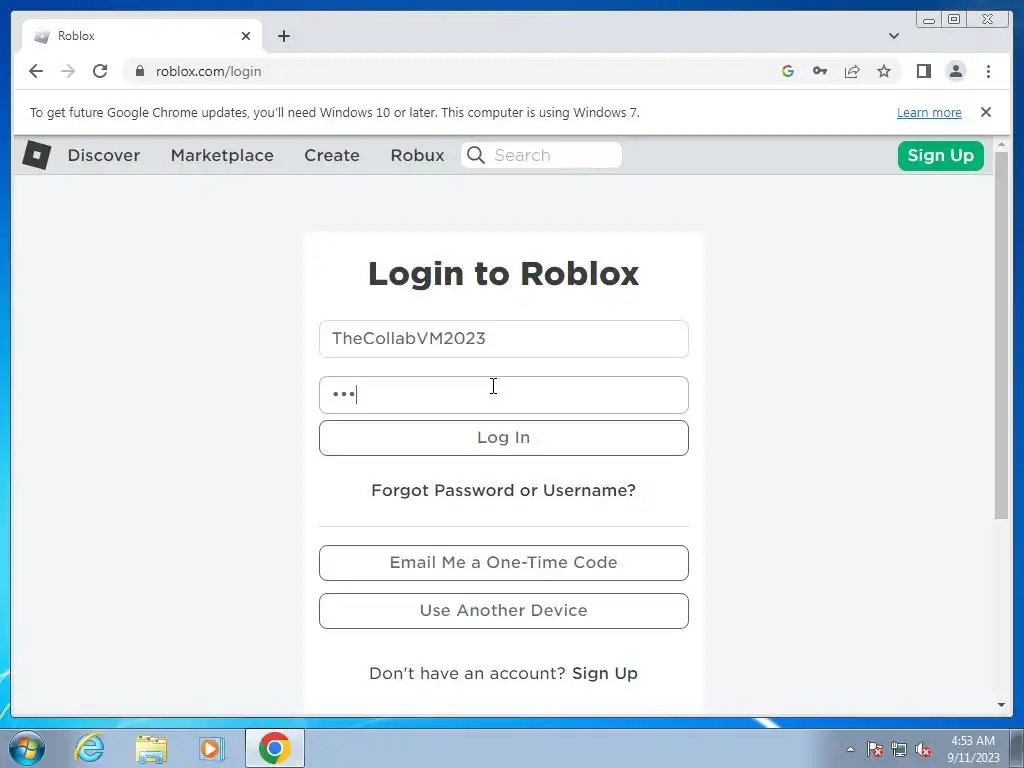
Task: Close the Roblox tab
Action: pyautogui.click(x=246, y=36)
